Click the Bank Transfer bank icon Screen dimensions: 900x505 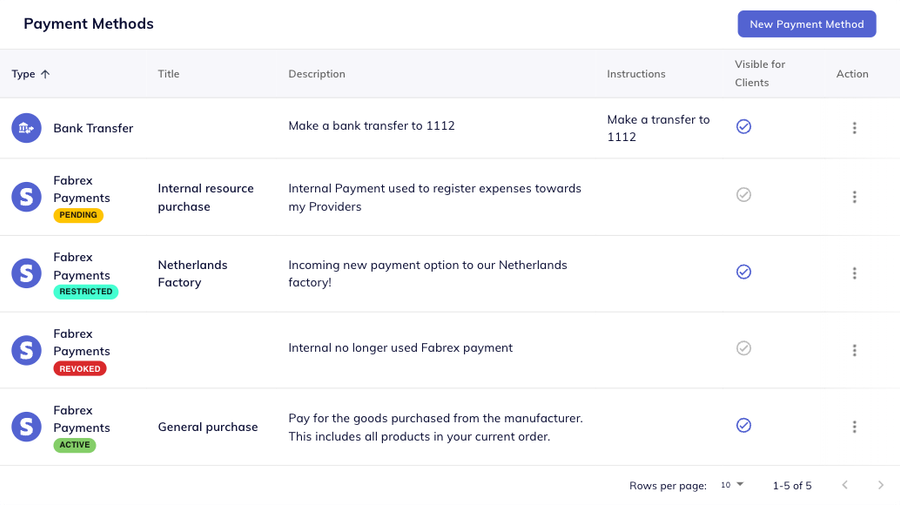[x=26, y=128]
